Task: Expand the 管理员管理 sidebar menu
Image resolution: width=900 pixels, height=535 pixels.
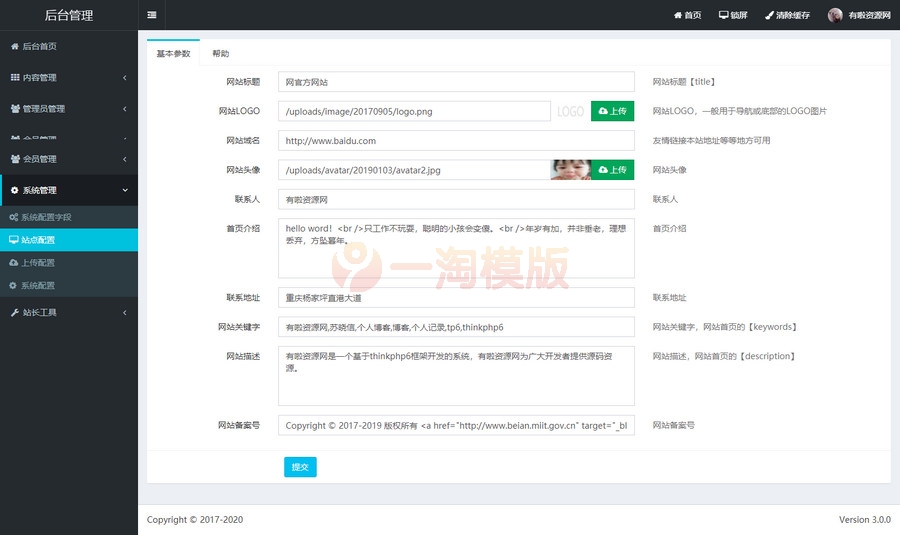Action: 68,108
